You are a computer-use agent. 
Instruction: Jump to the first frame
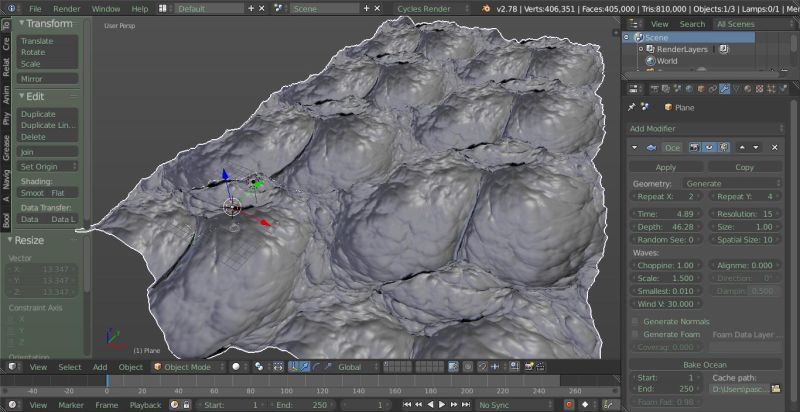pyautogui.click(x=407, y=405)
